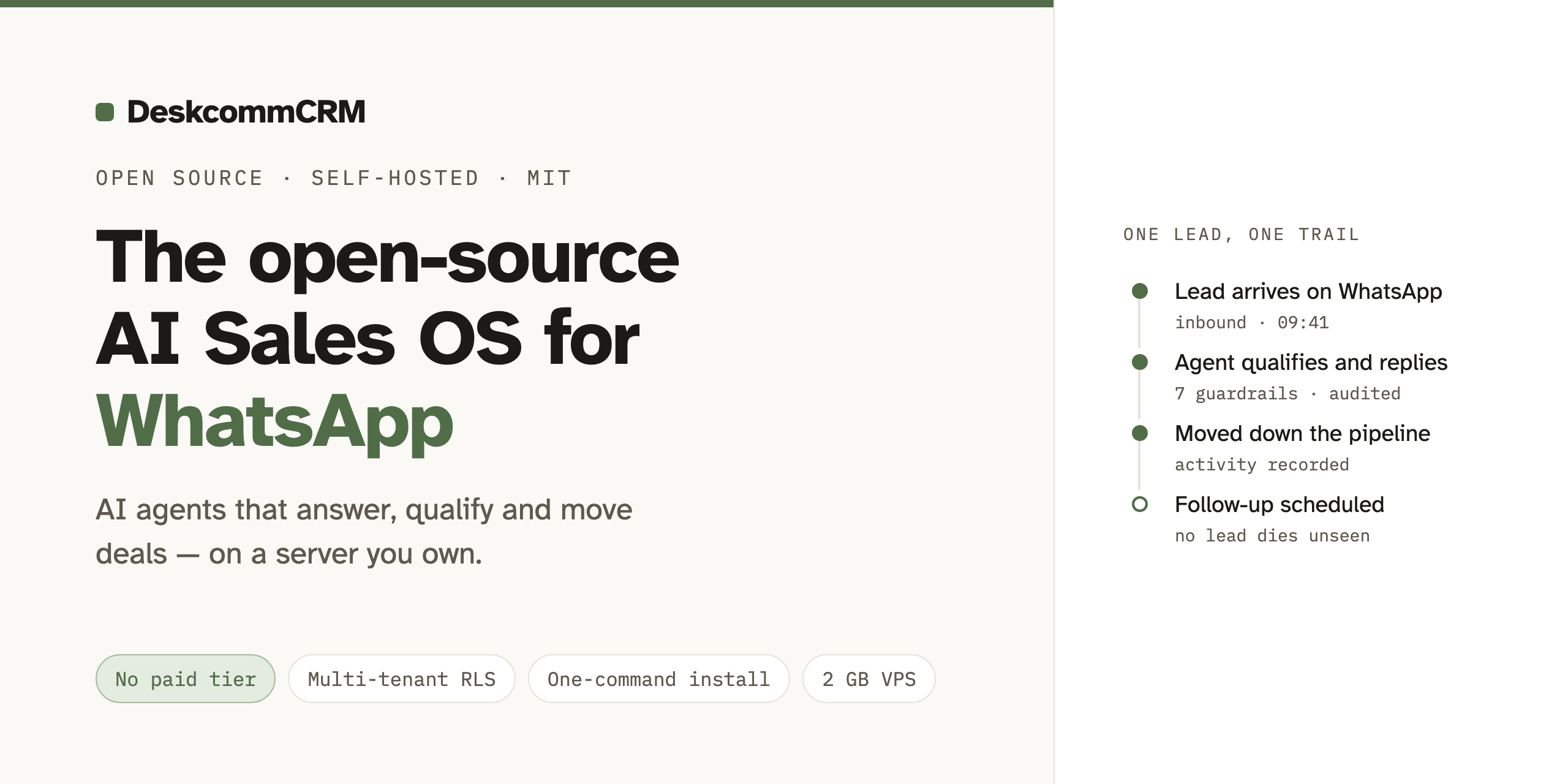Click the "Agent qualifies and replies" timeline dot

(1140, 362)
